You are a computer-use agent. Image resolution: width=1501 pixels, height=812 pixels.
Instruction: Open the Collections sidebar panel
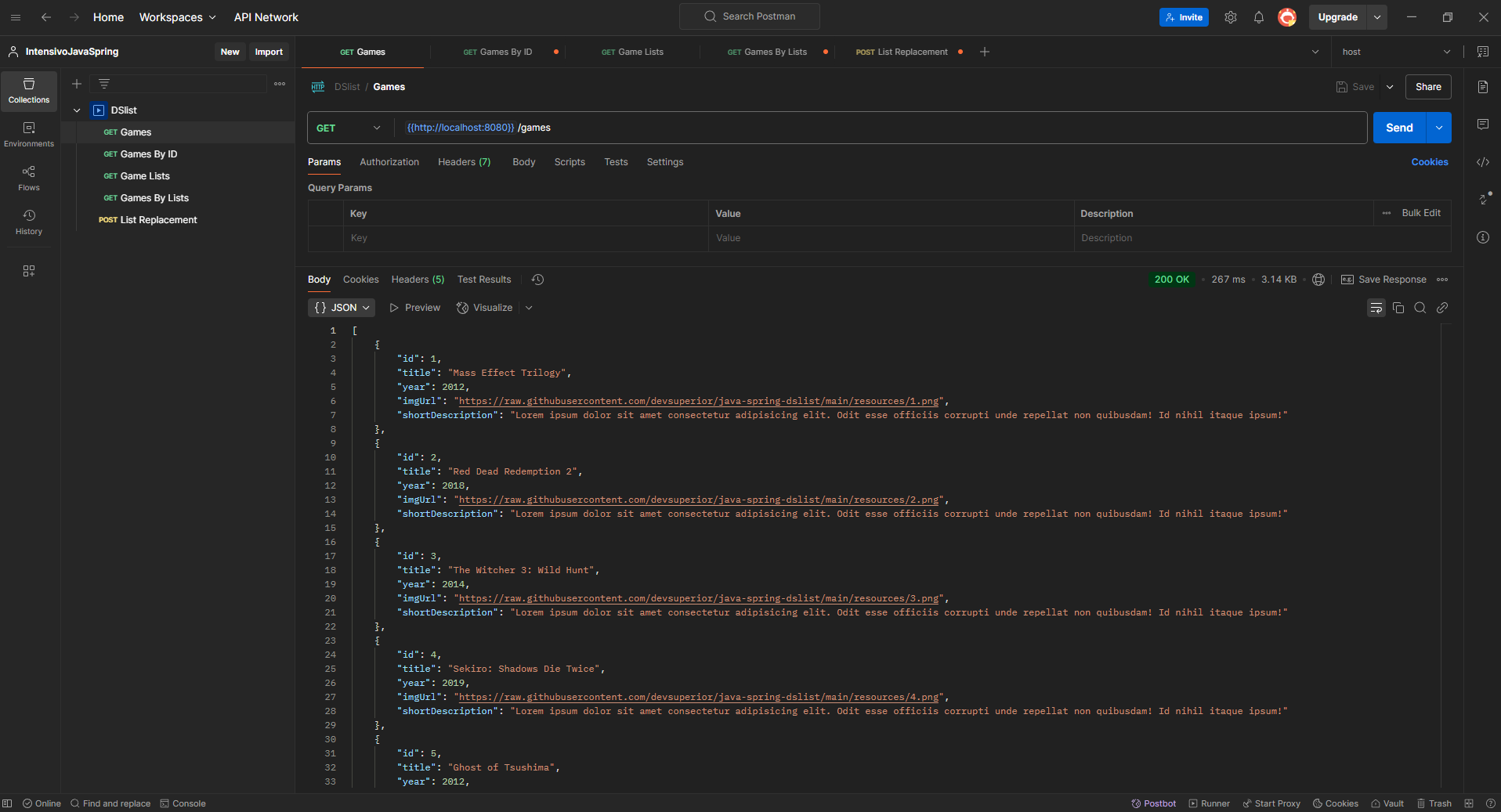coord(29,91)
